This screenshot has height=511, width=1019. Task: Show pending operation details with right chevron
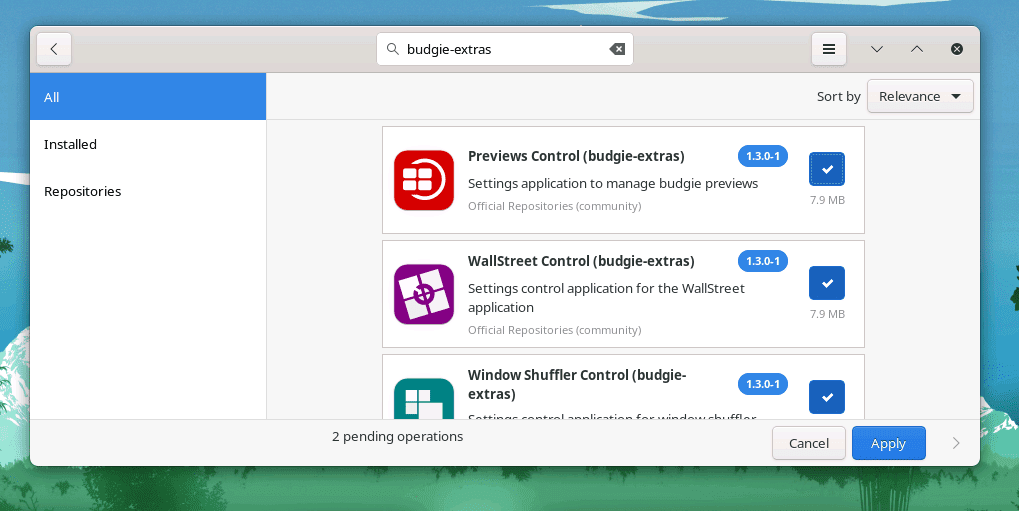coord(955,443)
